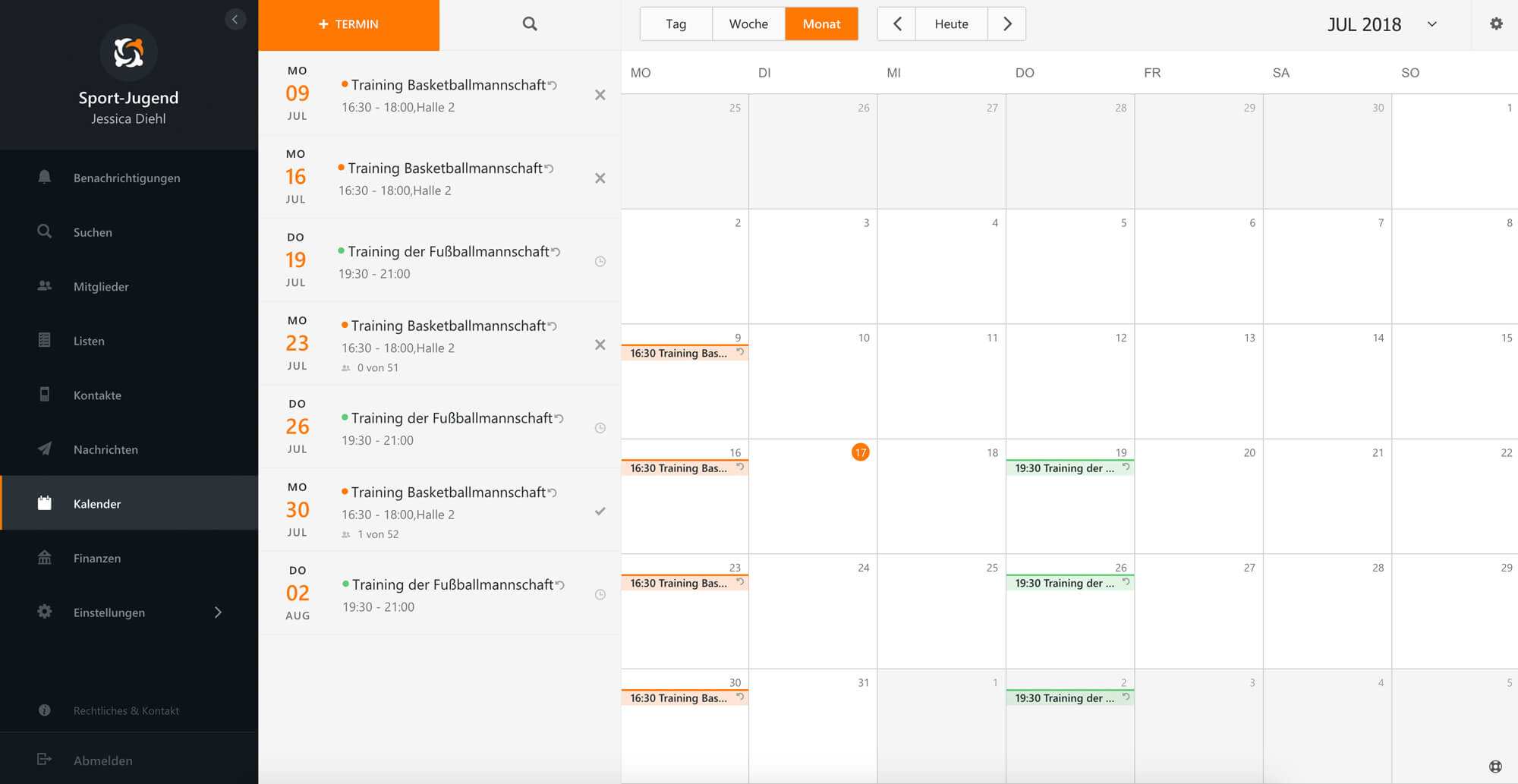
Task: Click the help lifebuoy icon at bottom right
Action: point(1495,767)
